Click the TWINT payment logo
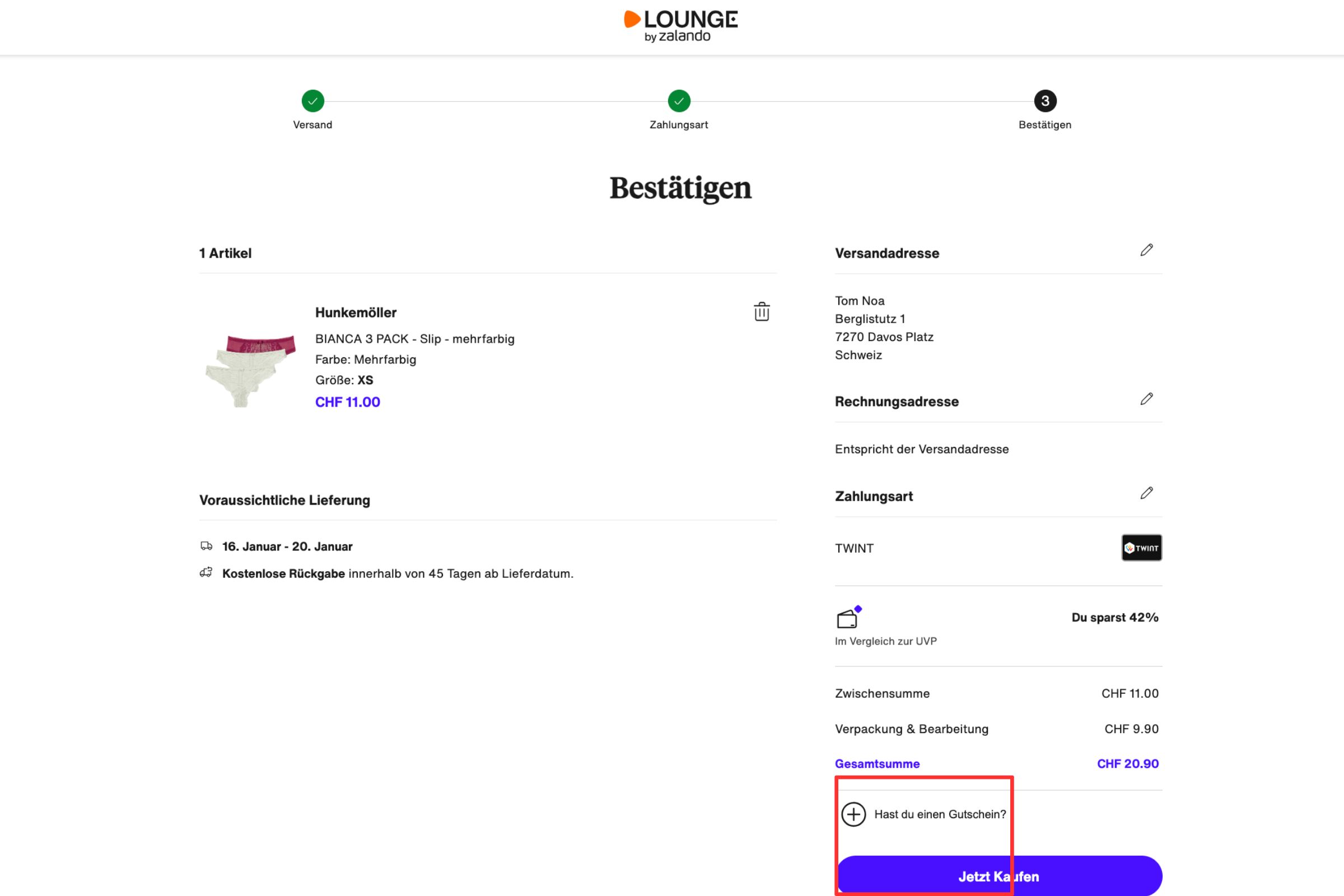1344x896 pixels. click(1141, 548)
